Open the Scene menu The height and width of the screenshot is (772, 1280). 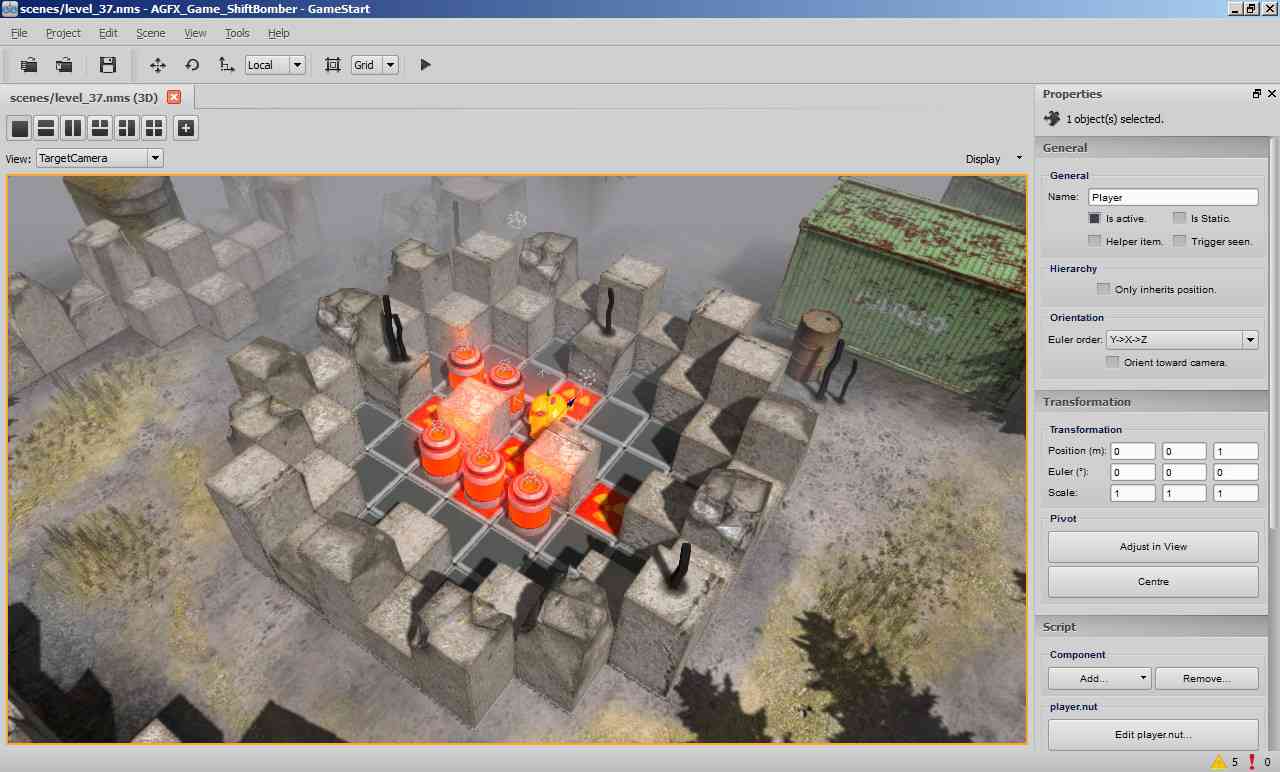pos(151,33)
